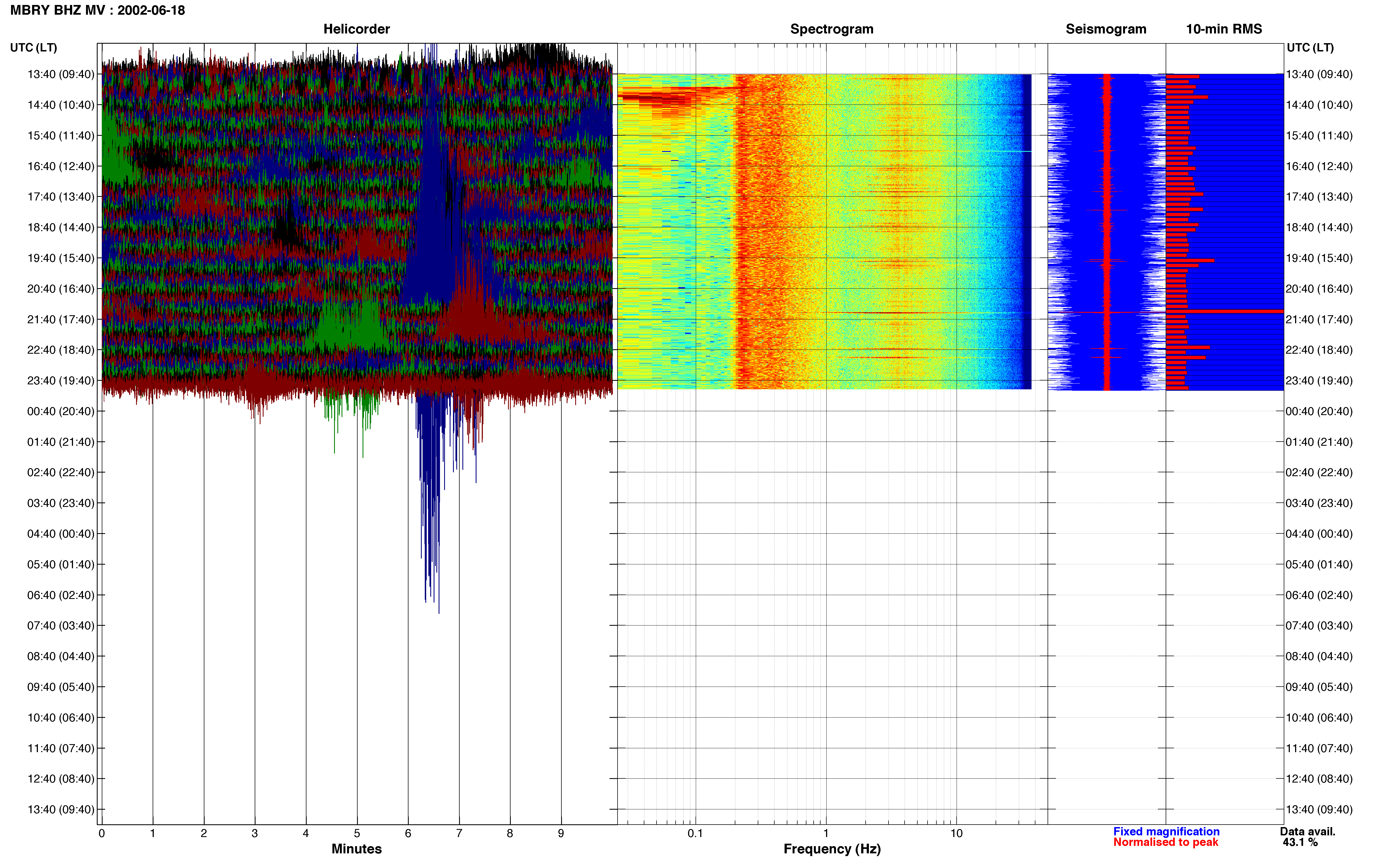
Task: Click left axis label '11:40 (07:40)'
Action: tap(61, 748)
